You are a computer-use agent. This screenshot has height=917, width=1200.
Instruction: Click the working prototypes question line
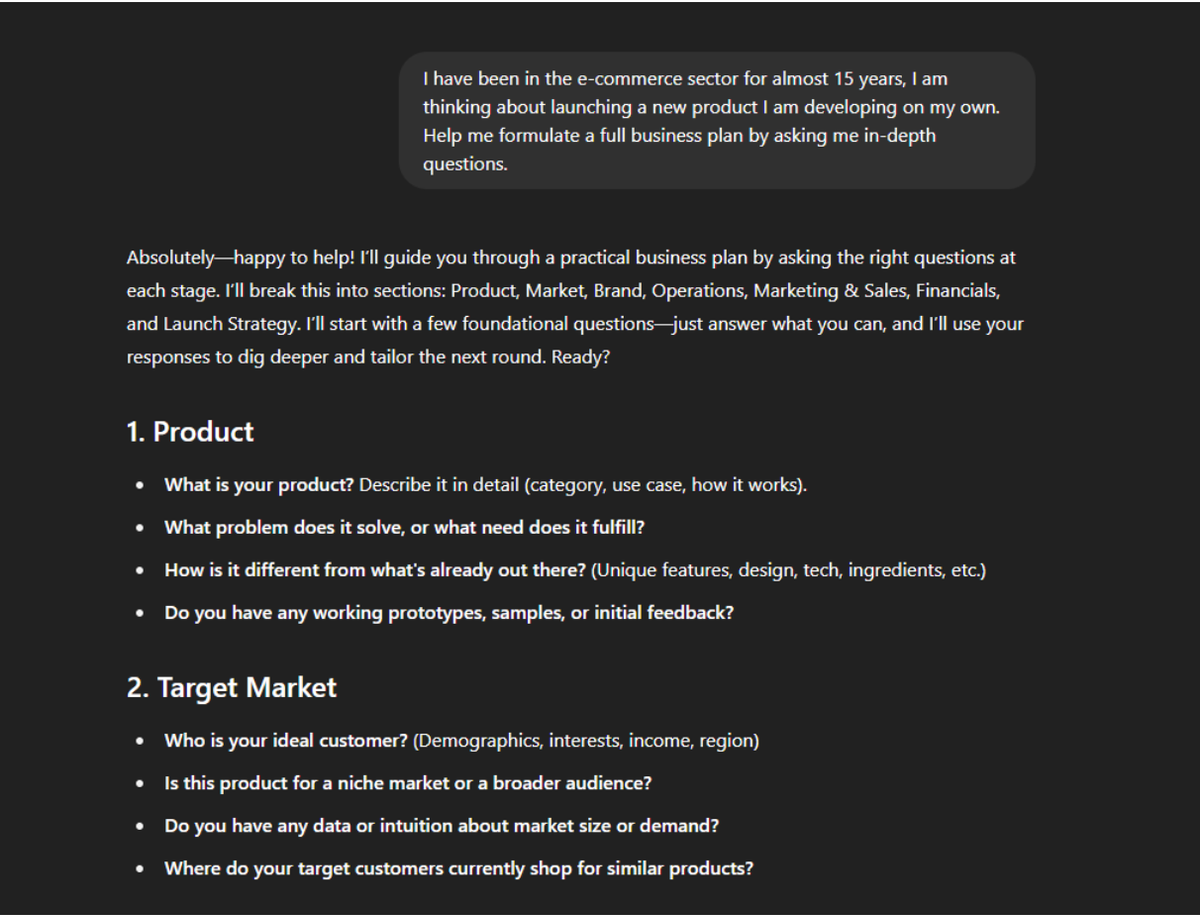click(449, 613)
